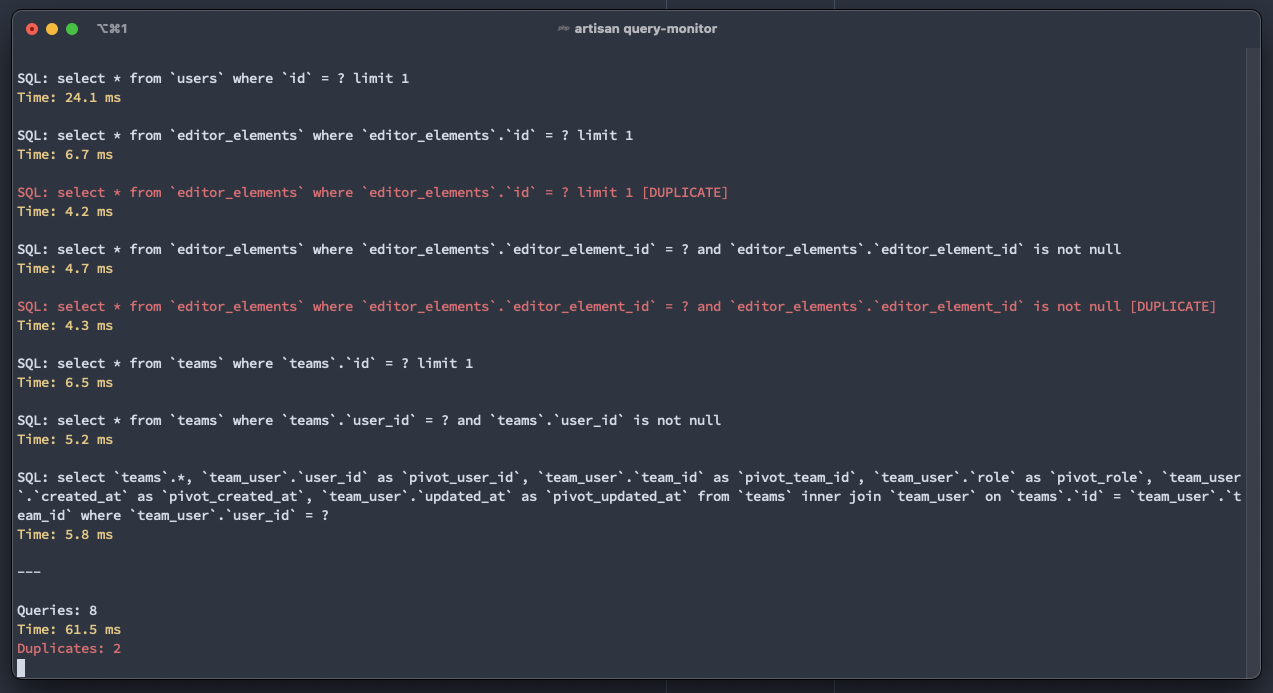Click the yellow minimize window button

[52, 29]
